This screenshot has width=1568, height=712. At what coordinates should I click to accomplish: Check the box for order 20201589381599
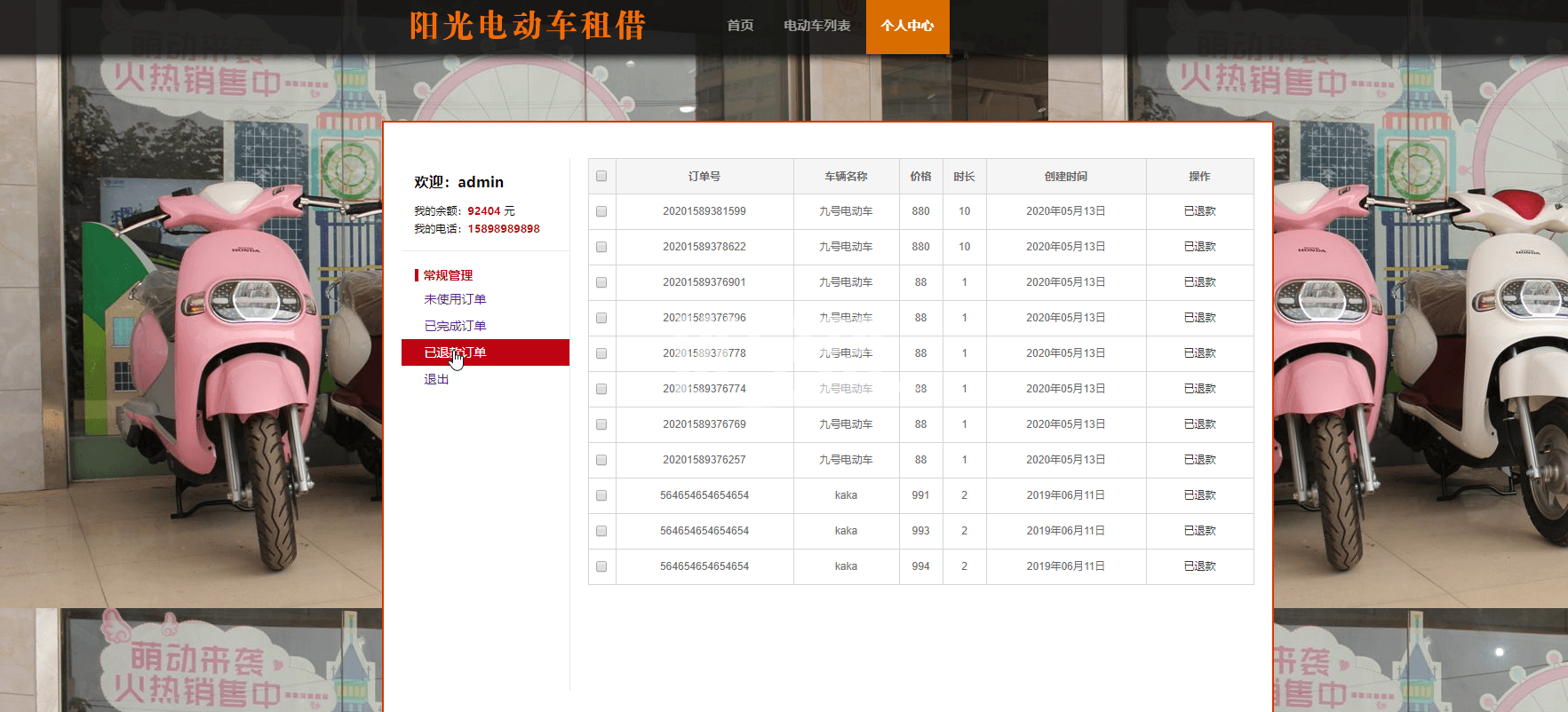coord(601,211)
